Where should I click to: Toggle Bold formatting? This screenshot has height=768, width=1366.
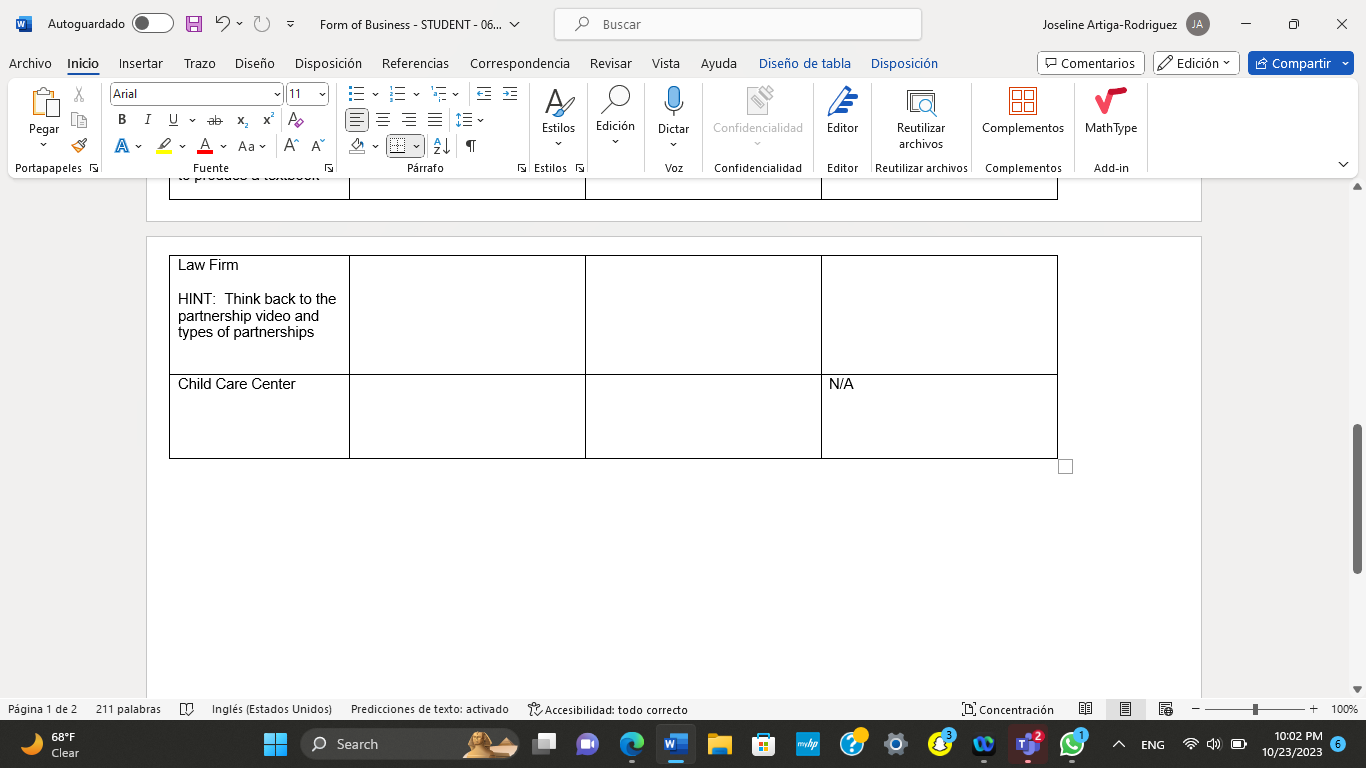tap(122, 120)
